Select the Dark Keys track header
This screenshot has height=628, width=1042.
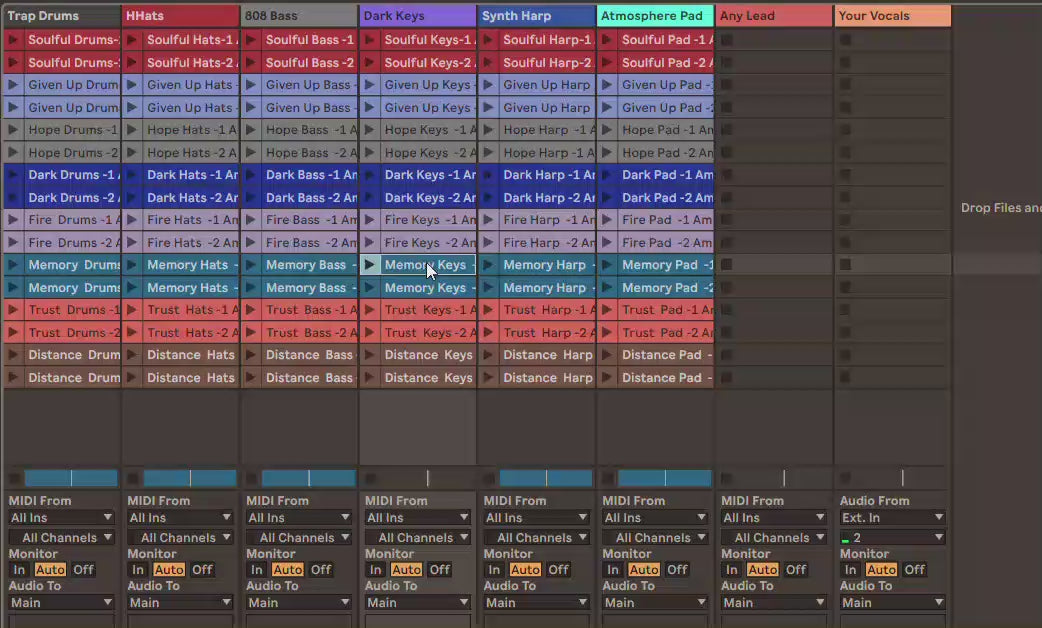point(417,16)
